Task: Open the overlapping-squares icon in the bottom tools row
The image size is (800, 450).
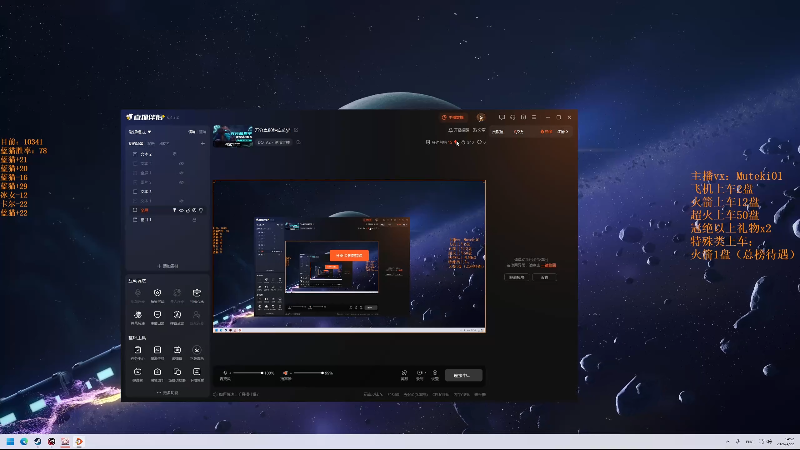Action: pyautogui.click(x=177, y=374)
